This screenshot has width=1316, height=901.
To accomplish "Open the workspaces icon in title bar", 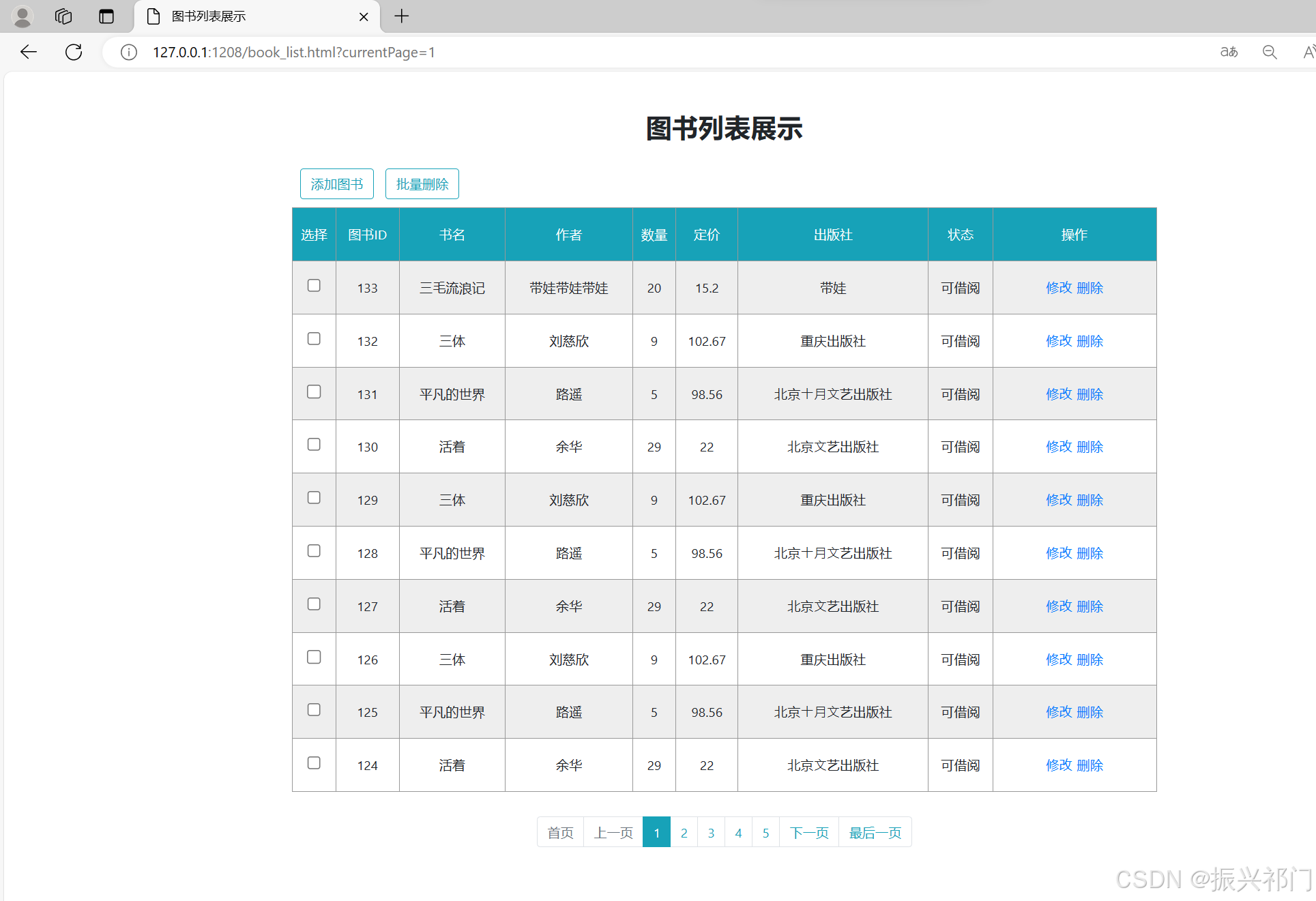I will click(63, 16).
